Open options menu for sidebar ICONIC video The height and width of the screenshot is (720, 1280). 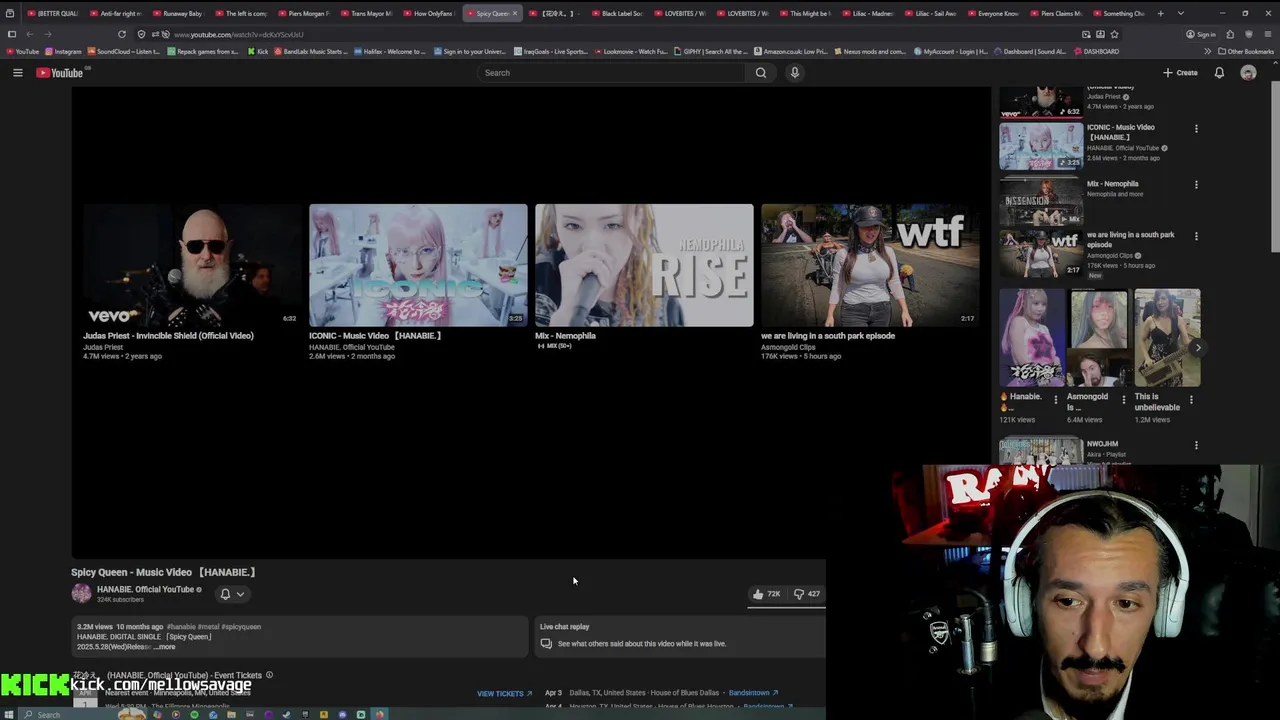[1196, 129]
